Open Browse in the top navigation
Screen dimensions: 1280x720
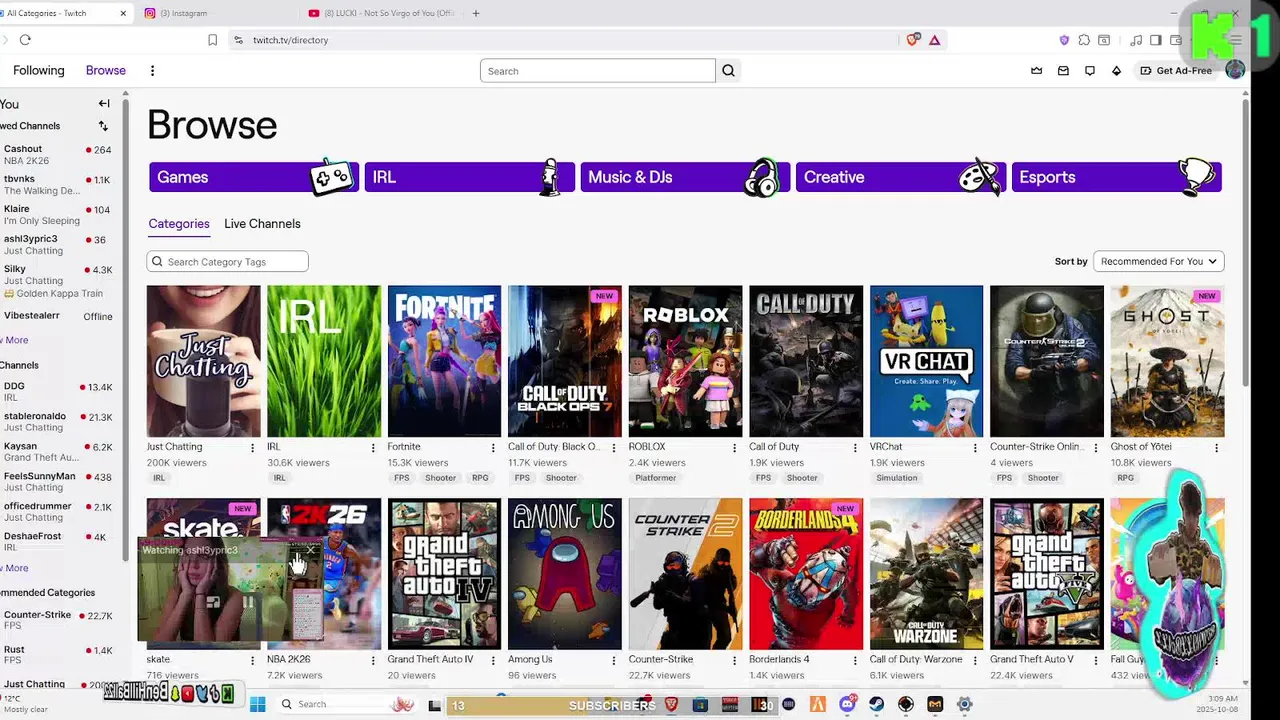(106, 71)
